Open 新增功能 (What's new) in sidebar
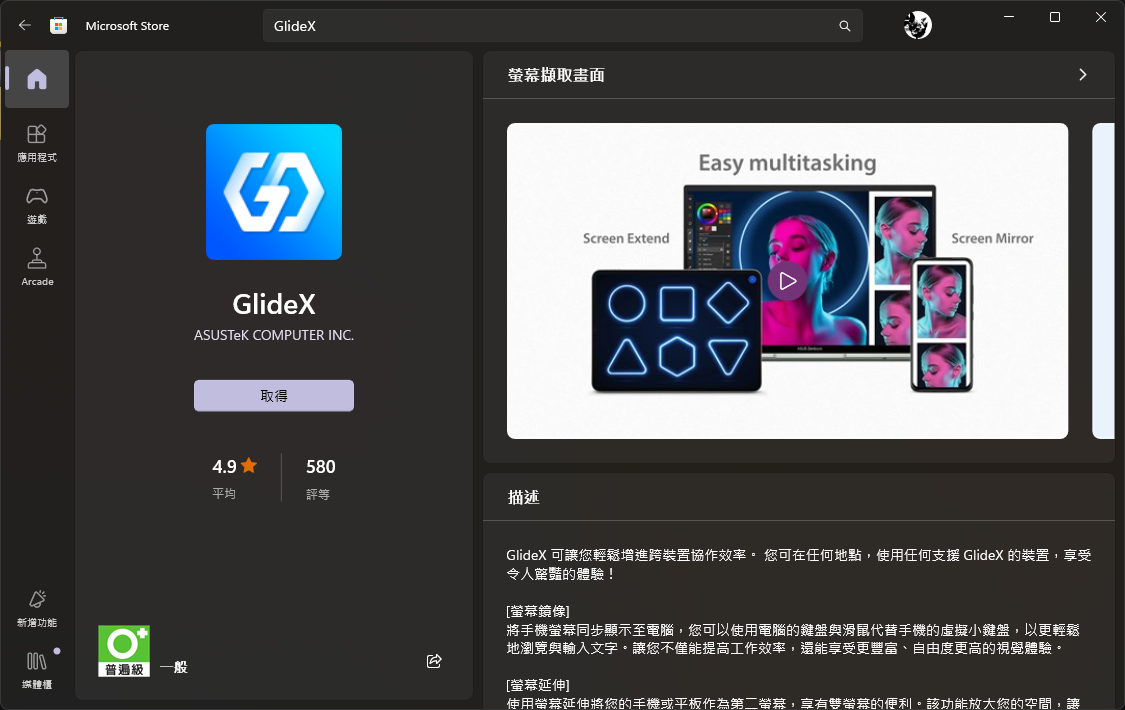Image resolution: width=1125 pixels, height=710 pixels. coord(37,607)
